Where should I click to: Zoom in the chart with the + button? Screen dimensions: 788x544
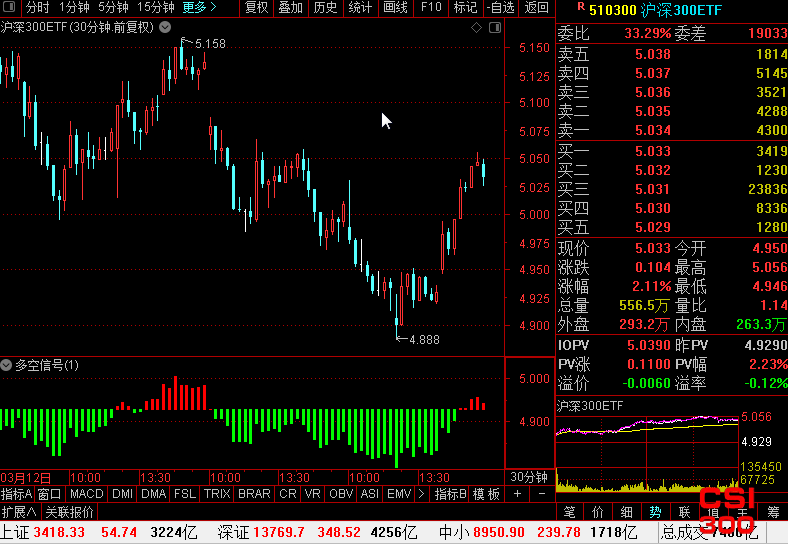coord(517,494)
